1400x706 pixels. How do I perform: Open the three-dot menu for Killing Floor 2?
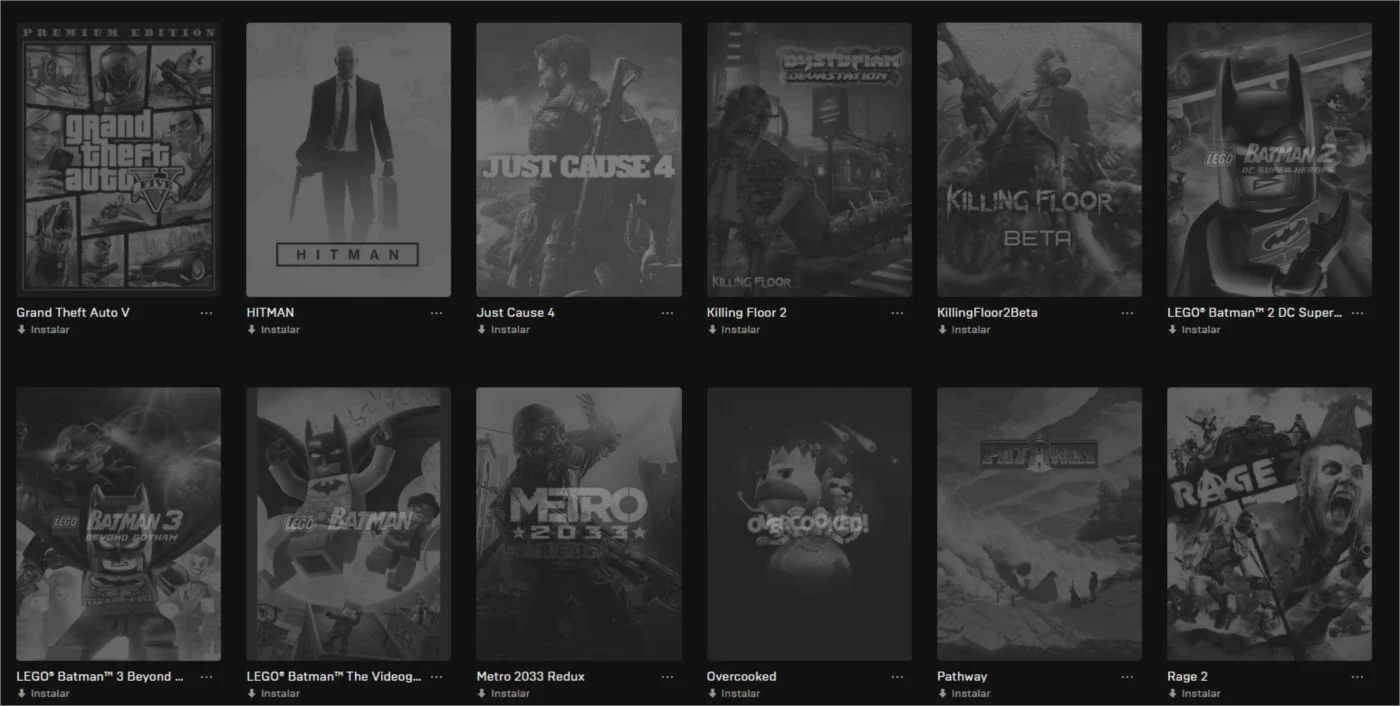click(897, 313)
